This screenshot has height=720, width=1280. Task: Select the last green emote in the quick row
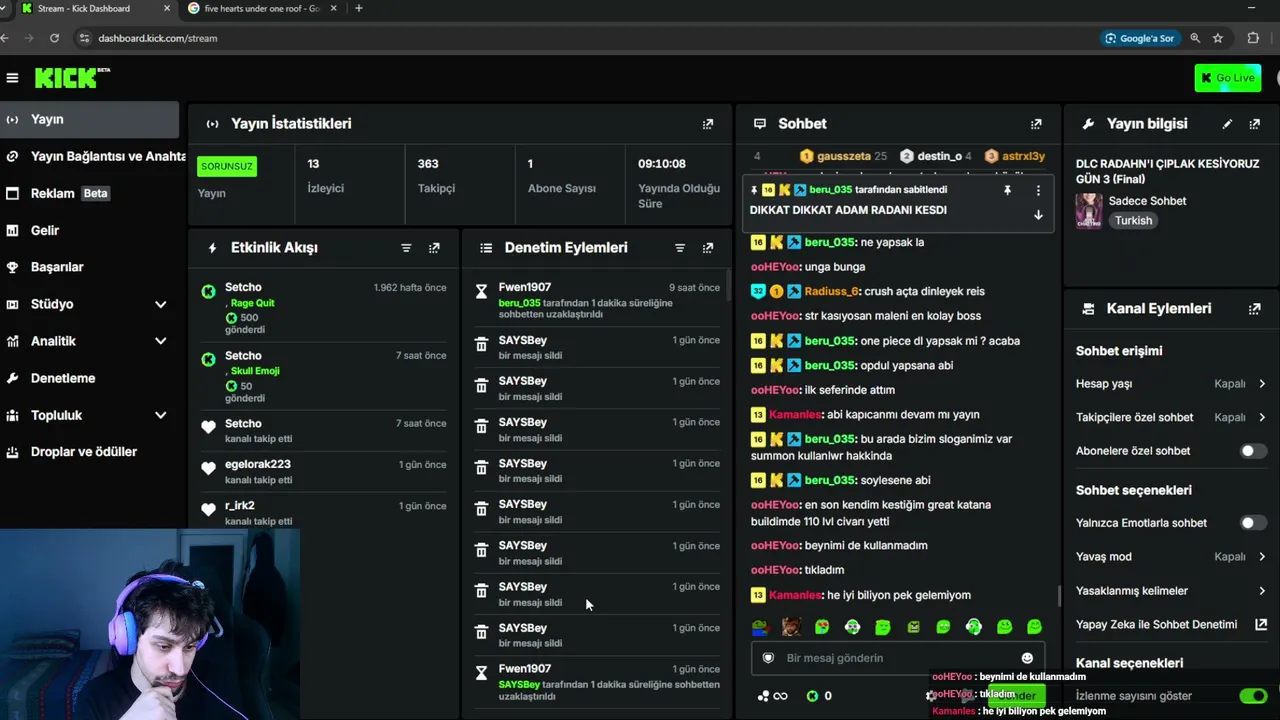(x=1034, y=627)
